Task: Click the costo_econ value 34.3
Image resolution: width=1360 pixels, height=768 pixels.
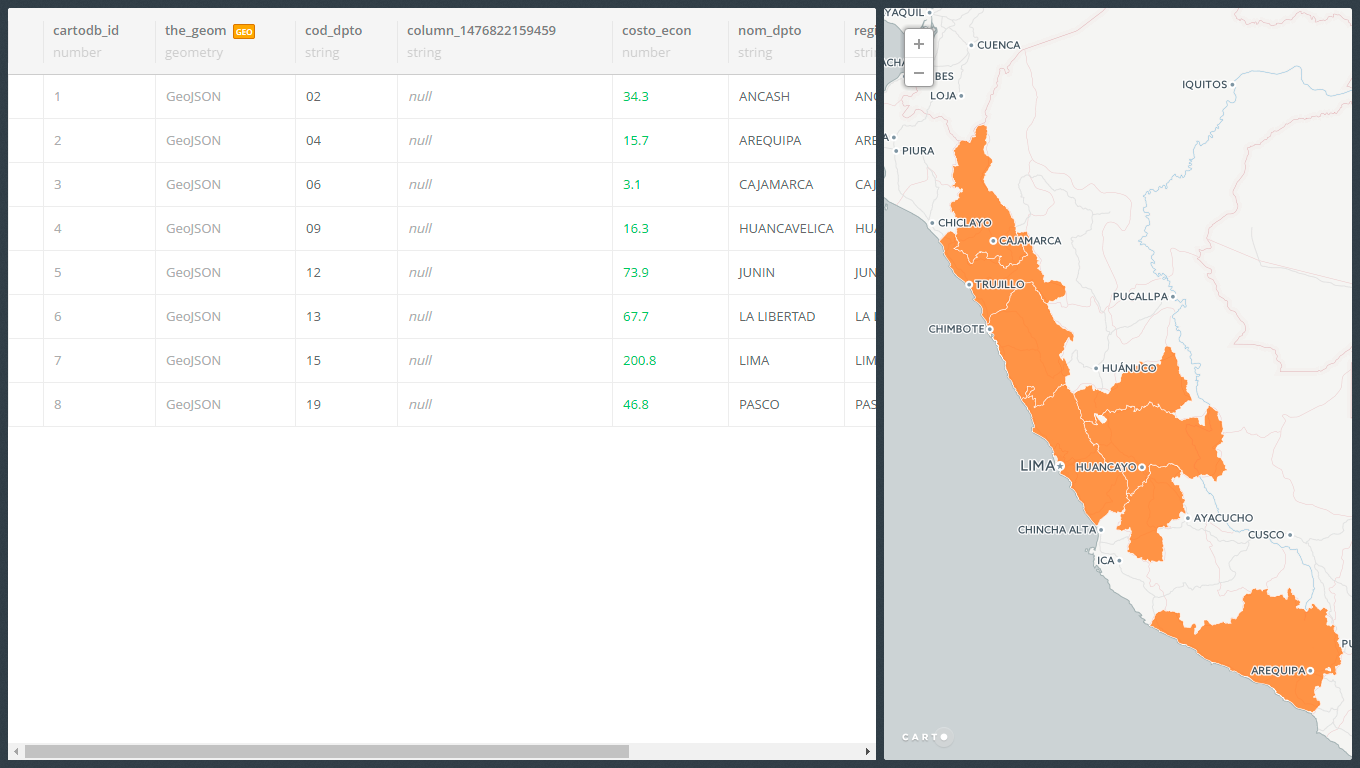Action: (x=636, y=97)
